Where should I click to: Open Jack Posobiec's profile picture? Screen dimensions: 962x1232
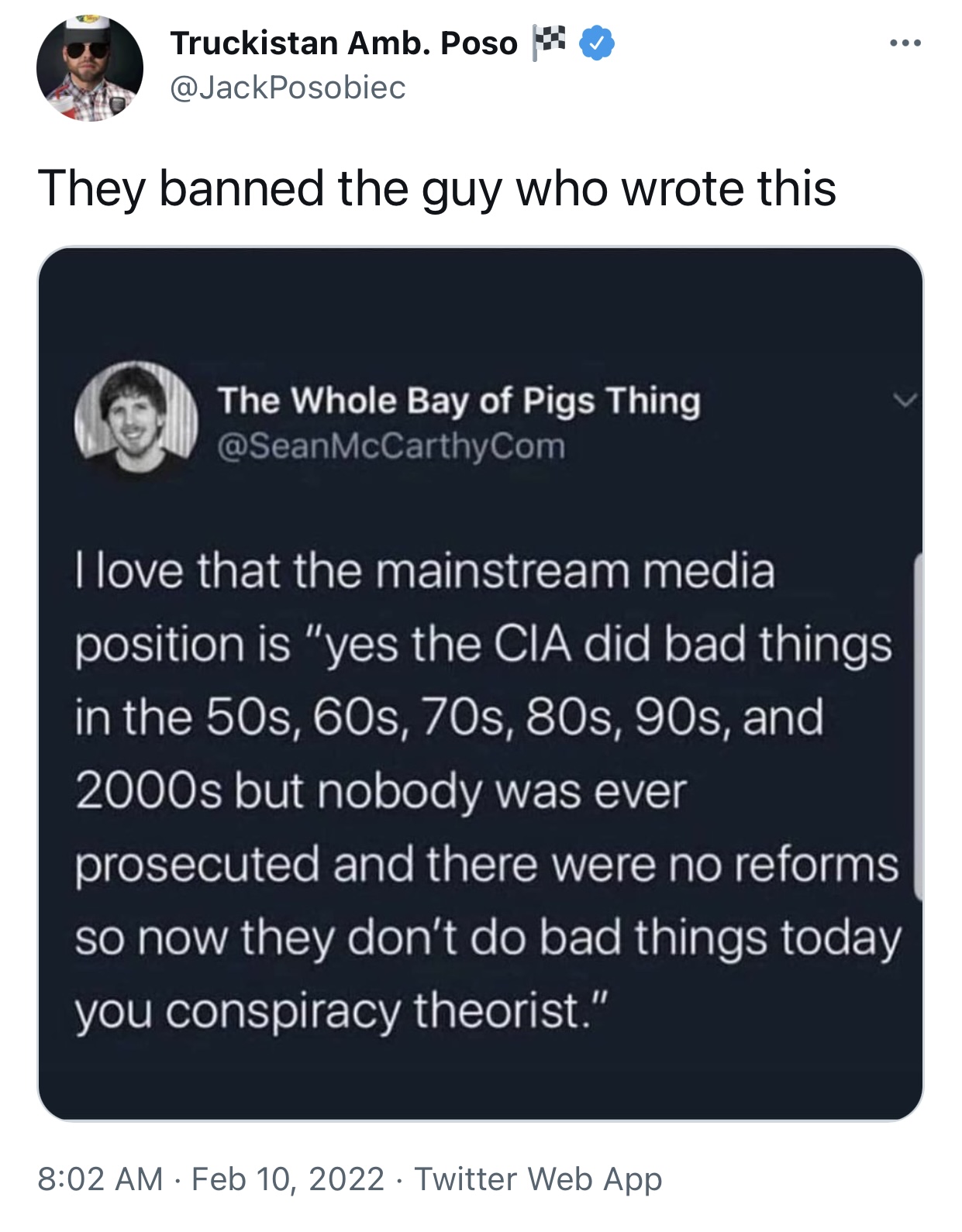click(90, 67)
